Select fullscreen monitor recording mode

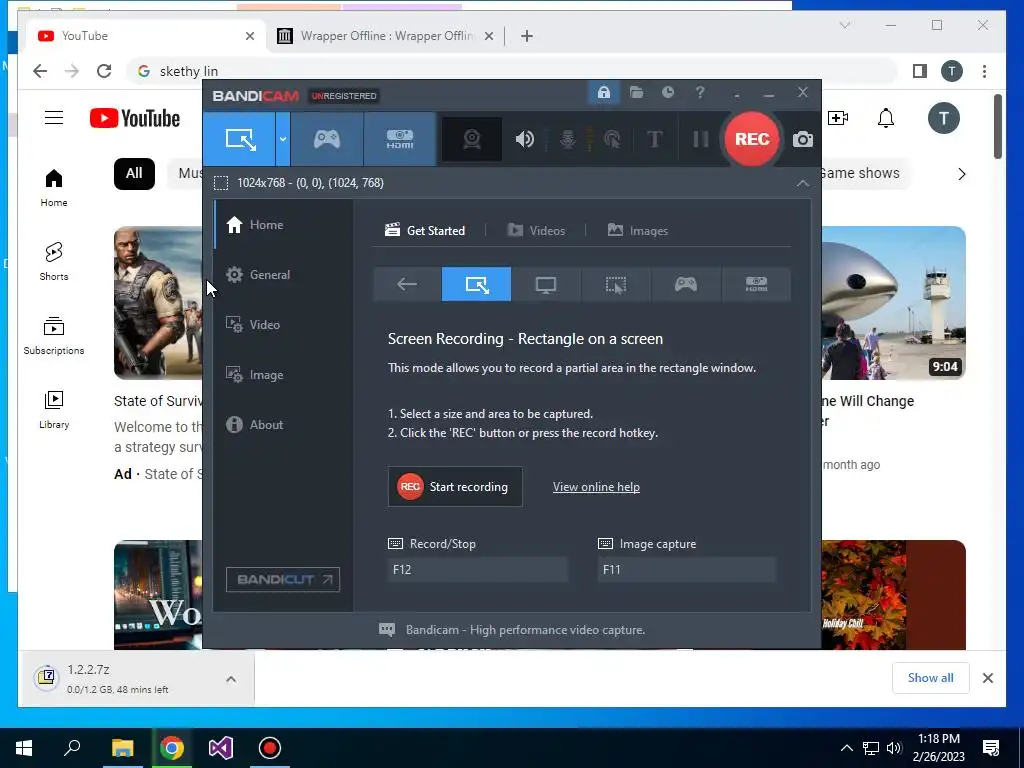click(x=546, y=284)
